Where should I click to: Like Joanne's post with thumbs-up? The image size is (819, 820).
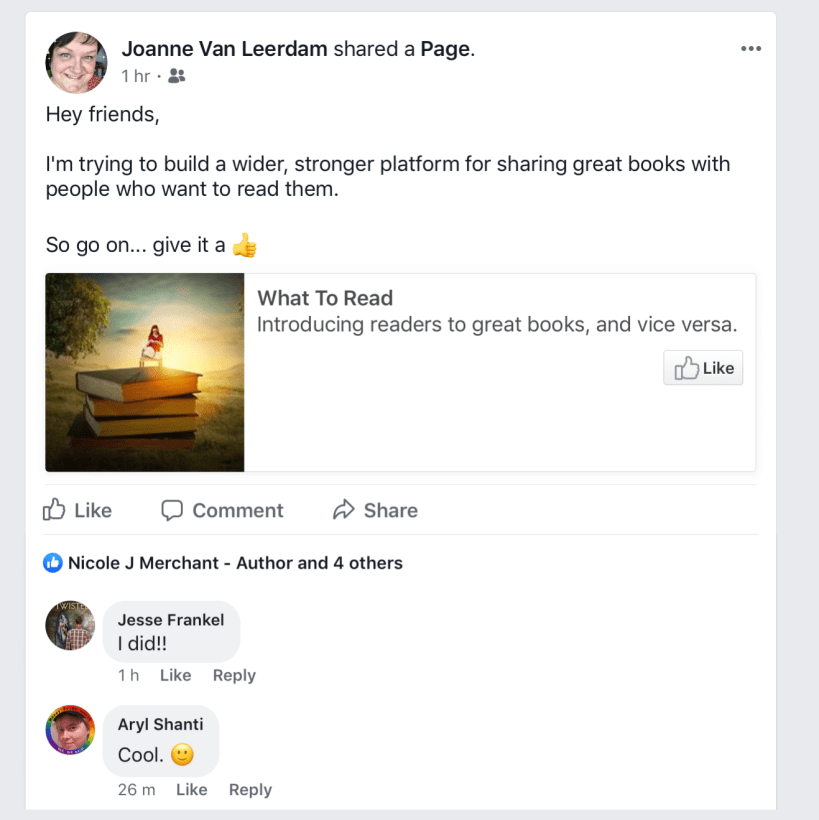point(77,510)
